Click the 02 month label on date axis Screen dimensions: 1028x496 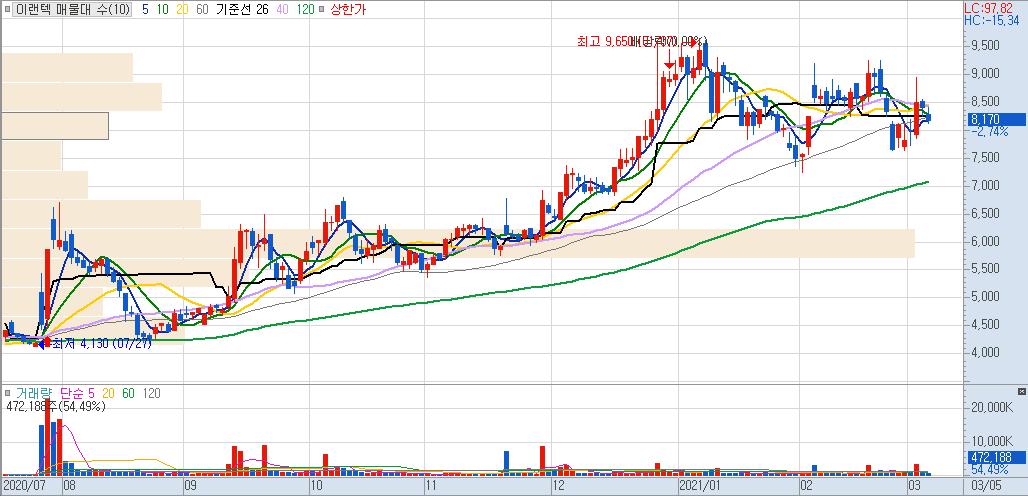pyautogui.click(x=806, y=487)
